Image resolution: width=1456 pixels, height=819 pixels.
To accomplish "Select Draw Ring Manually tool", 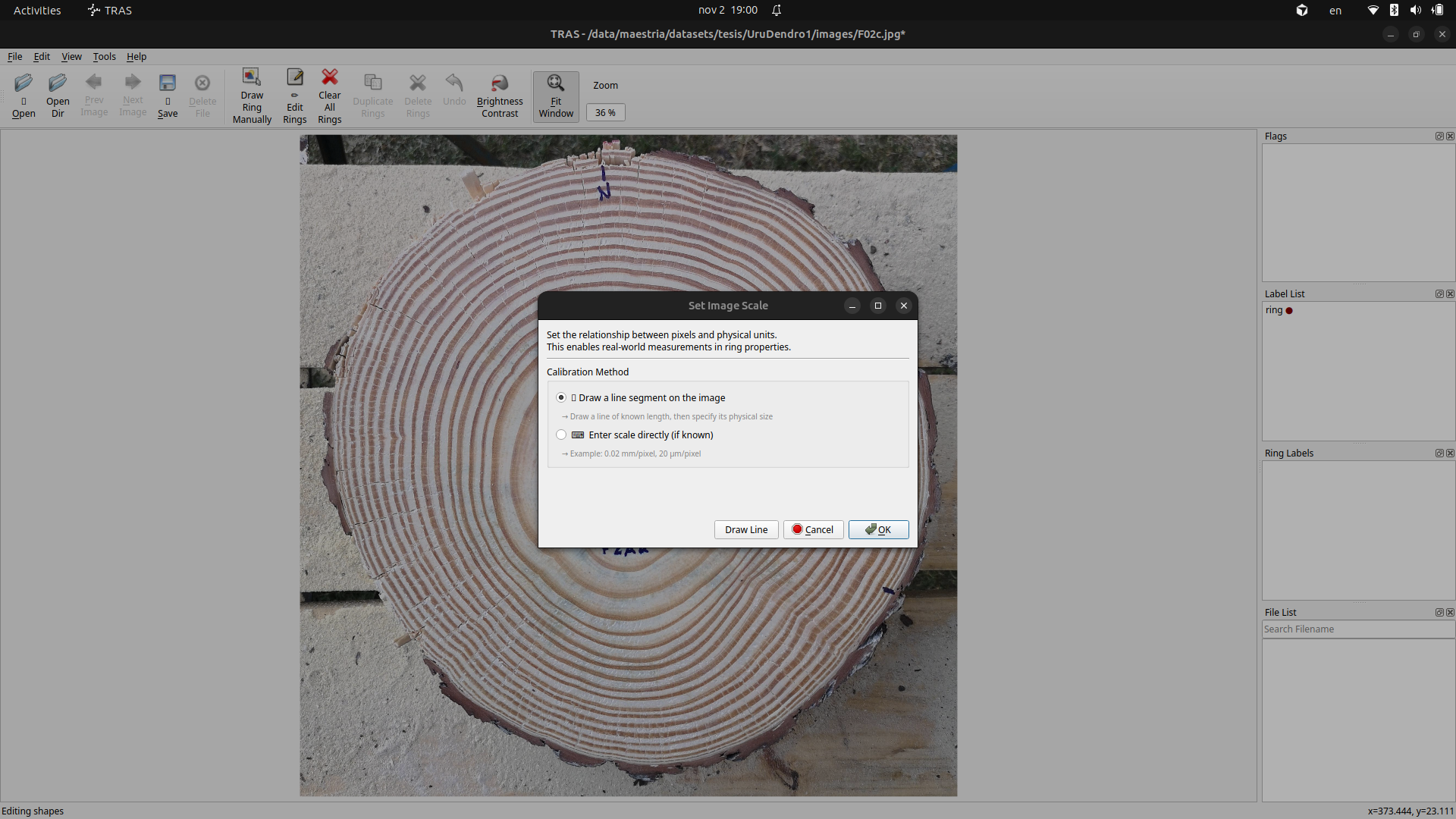I will 252,77.
